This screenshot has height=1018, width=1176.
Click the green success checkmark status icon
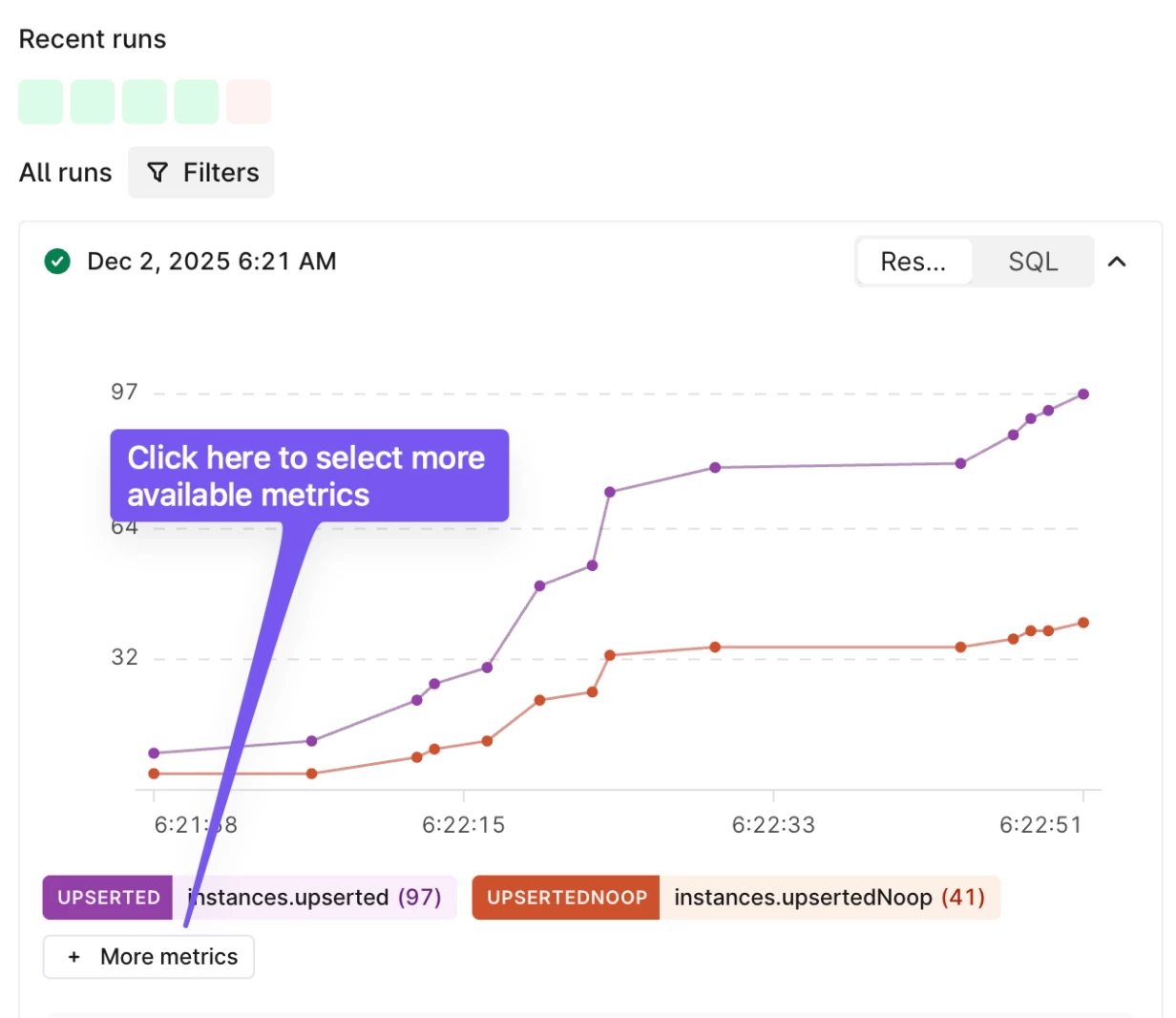pos(57,261)
